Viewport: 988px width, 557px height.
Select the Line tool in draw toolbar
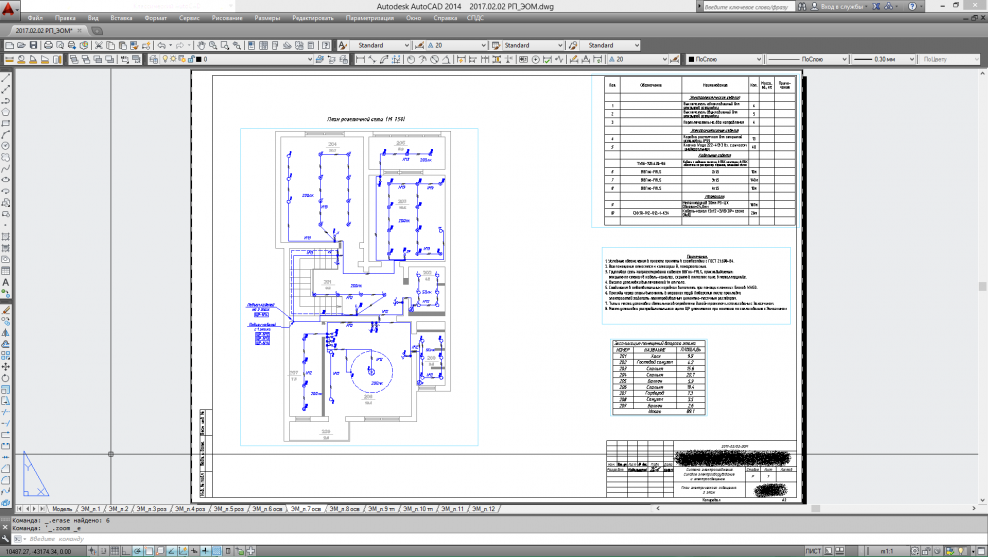tap(7, 77)
